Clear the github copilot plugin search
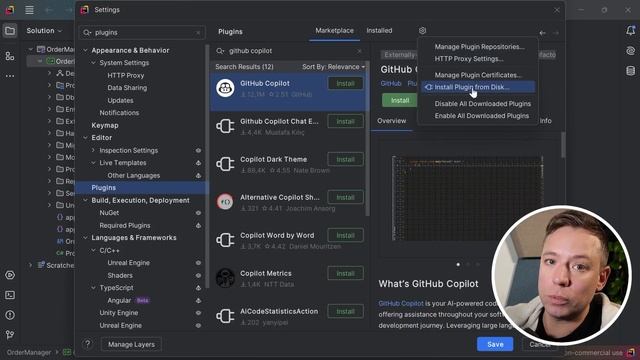Viewport: 640px width, 360px height. 359,51
